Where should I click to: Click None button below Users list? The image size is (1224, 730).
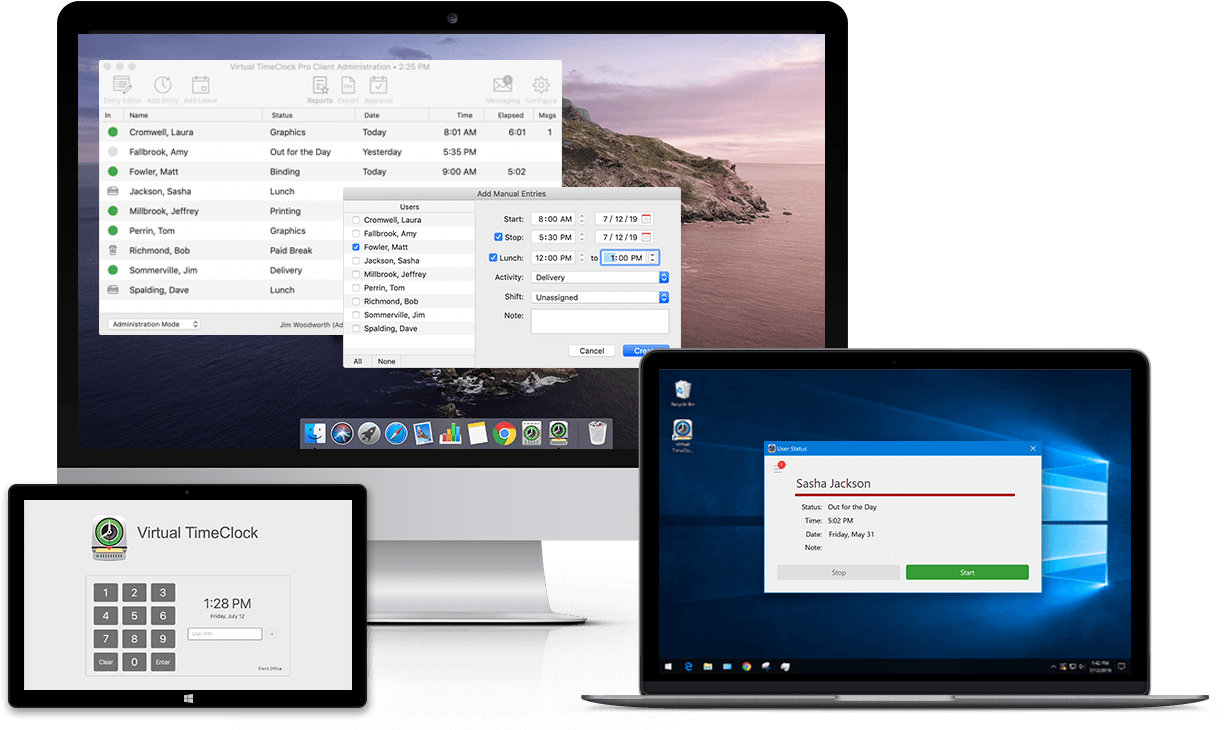tap(386, 361)
